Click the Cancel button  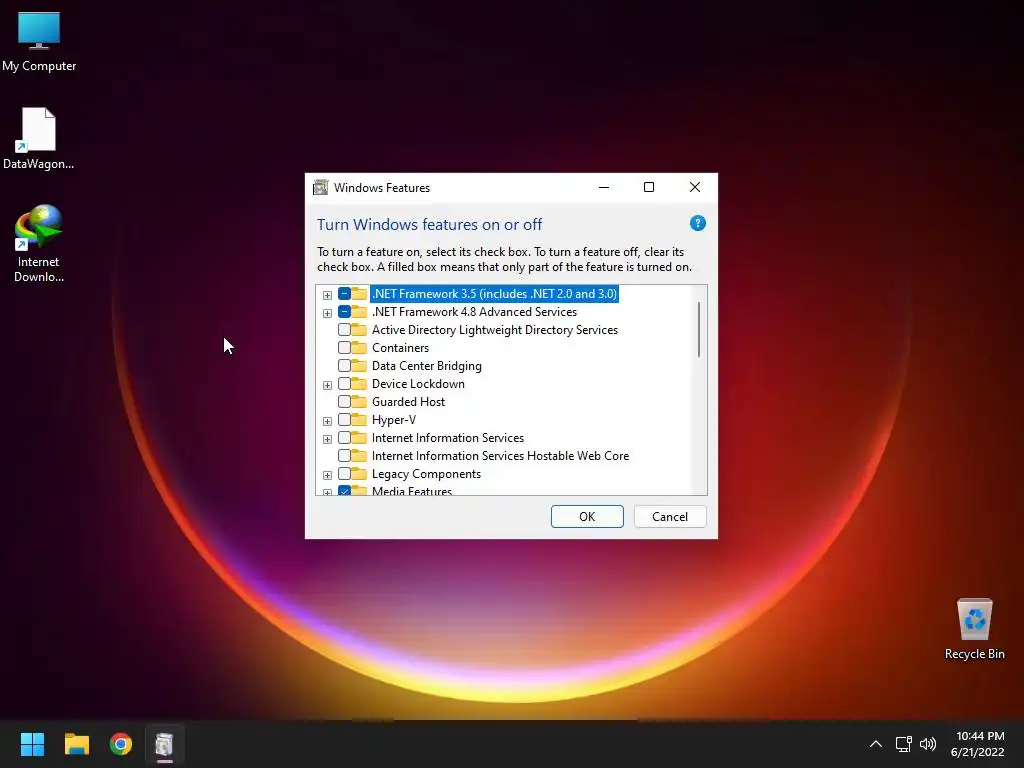coord(670,517)
